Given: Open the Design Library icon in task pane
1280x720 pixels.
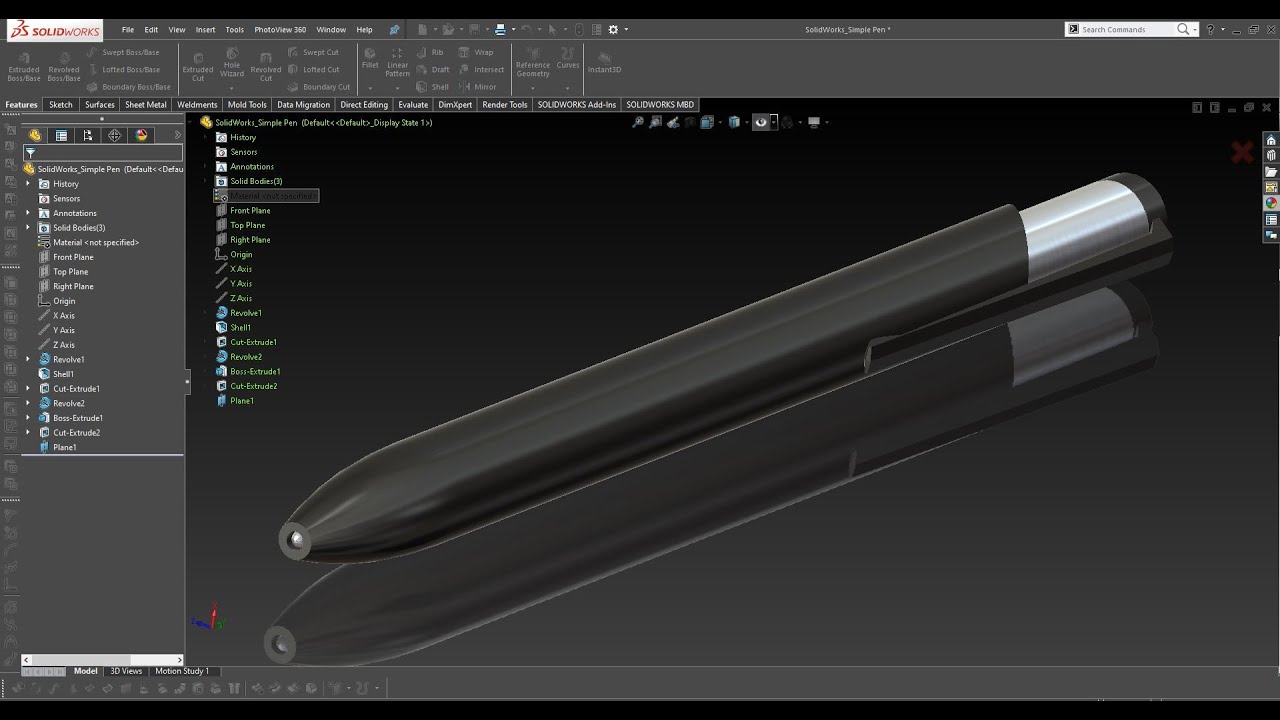Looking at the screenshot, I should point(1271,156).
